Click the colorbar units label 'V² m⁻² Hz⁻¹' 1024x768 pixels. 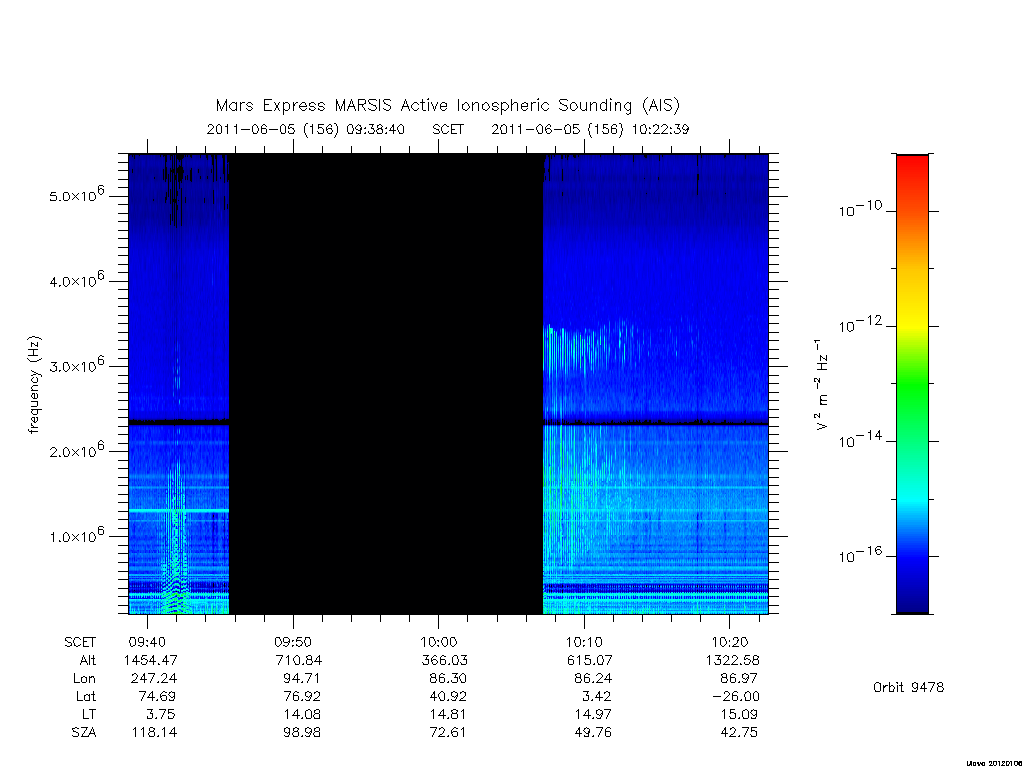[822, 385]
